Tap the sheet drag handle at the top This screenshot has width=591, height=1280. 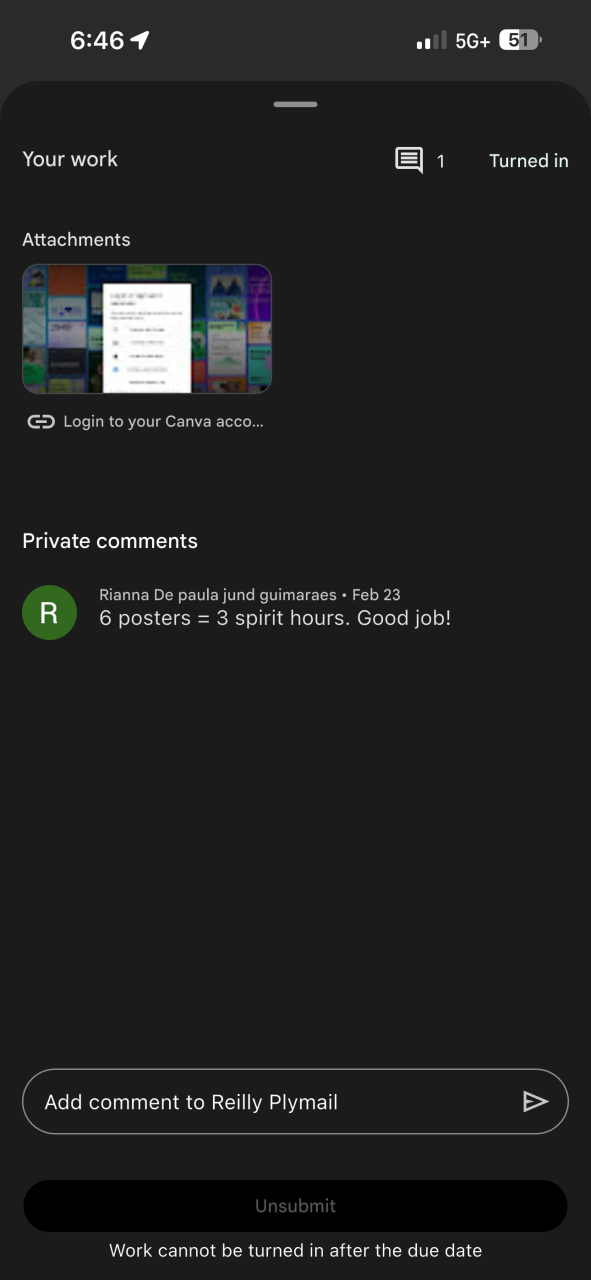[295, 104]
